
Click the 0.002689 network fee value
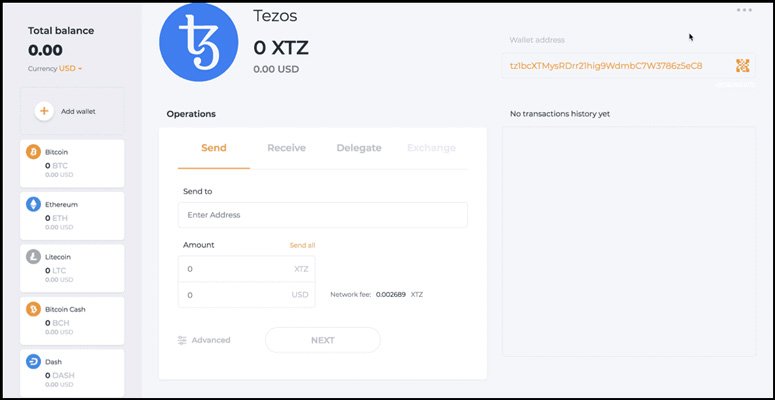click(390, 294)
